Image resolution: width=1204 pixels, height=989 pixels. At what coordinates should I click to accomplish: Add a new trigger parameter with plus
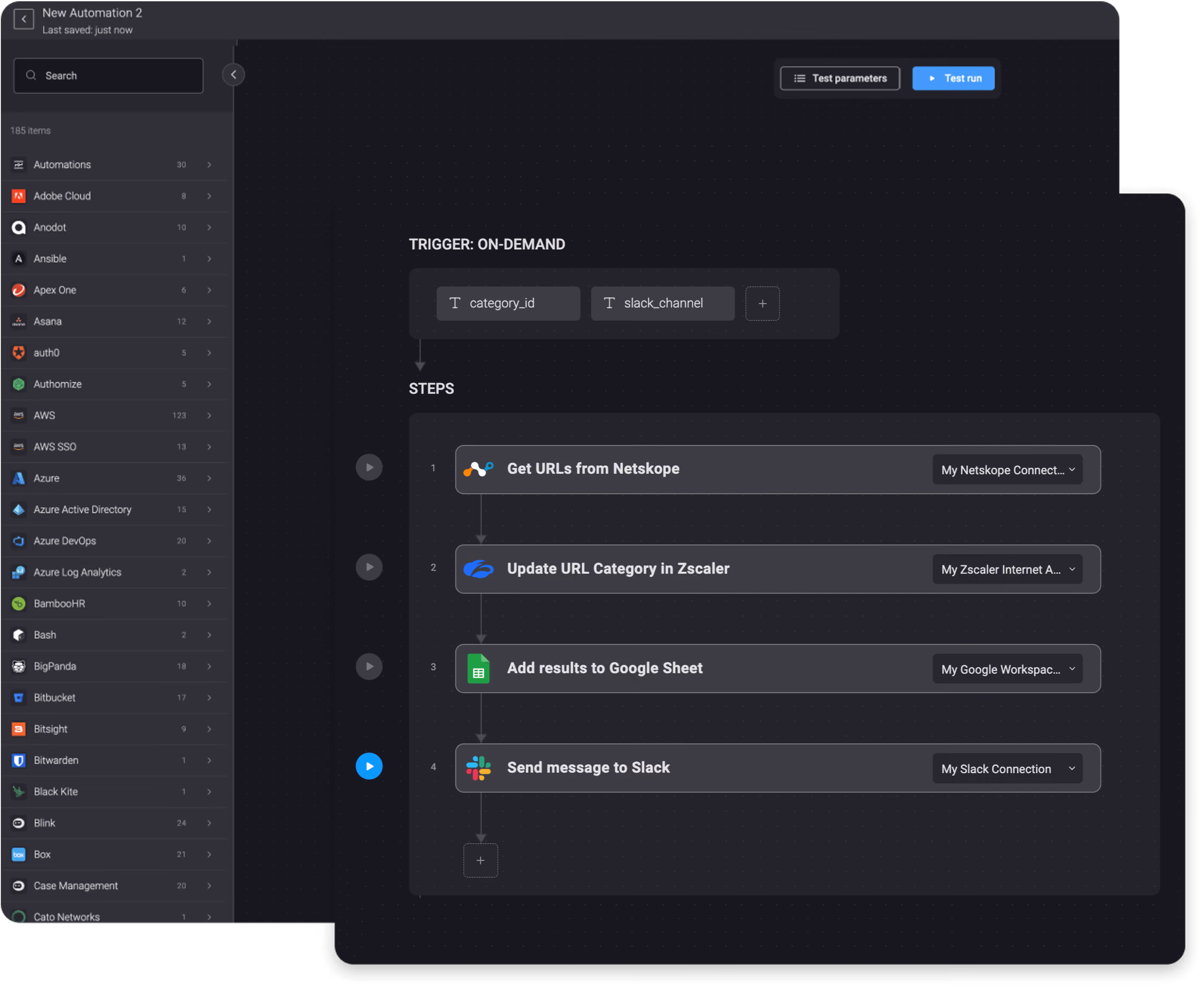coord(762,303)
